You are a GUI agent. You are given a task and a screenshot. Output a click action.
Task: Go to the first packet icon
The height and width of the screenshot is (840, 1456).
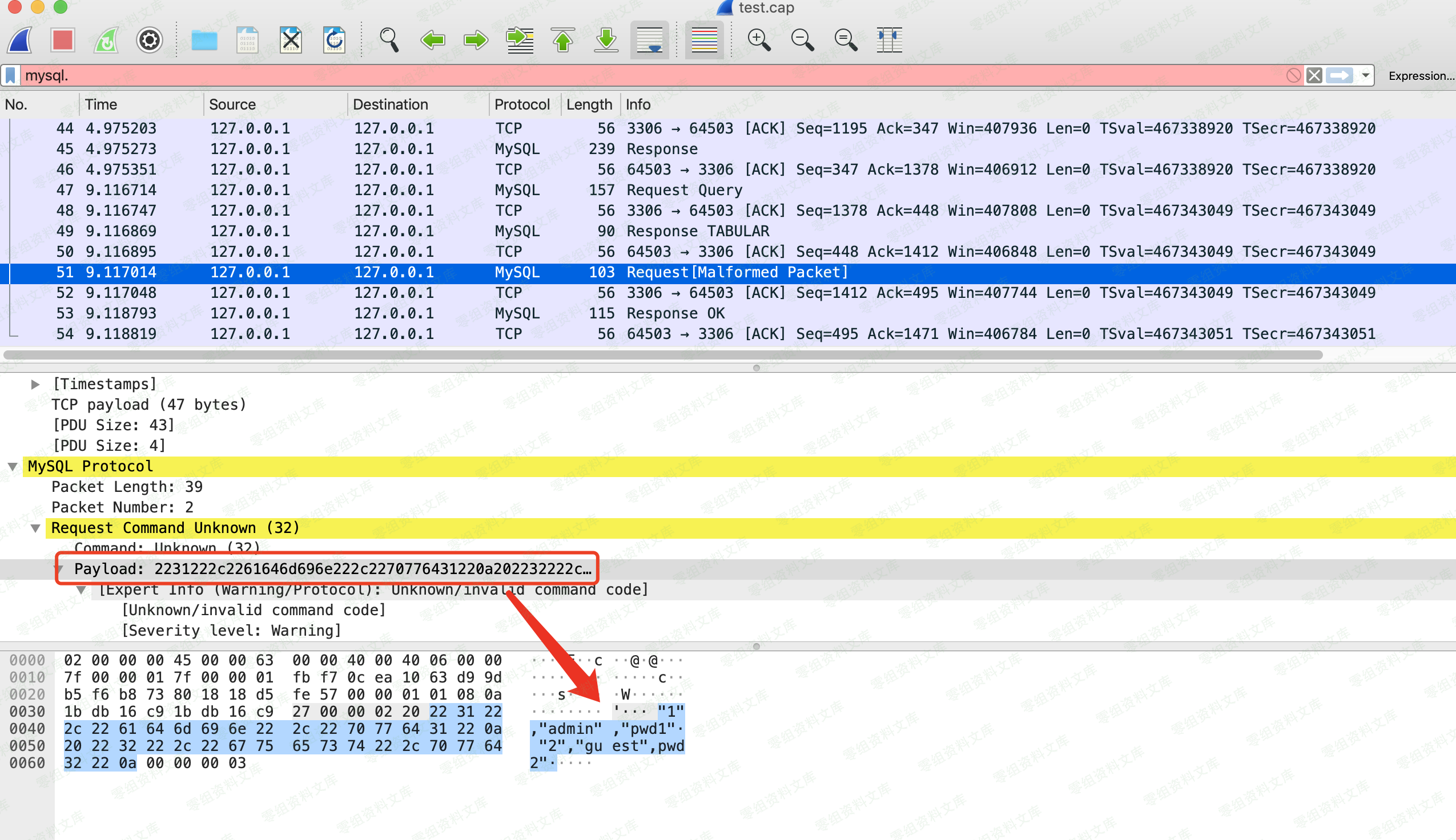coord(562,40)
